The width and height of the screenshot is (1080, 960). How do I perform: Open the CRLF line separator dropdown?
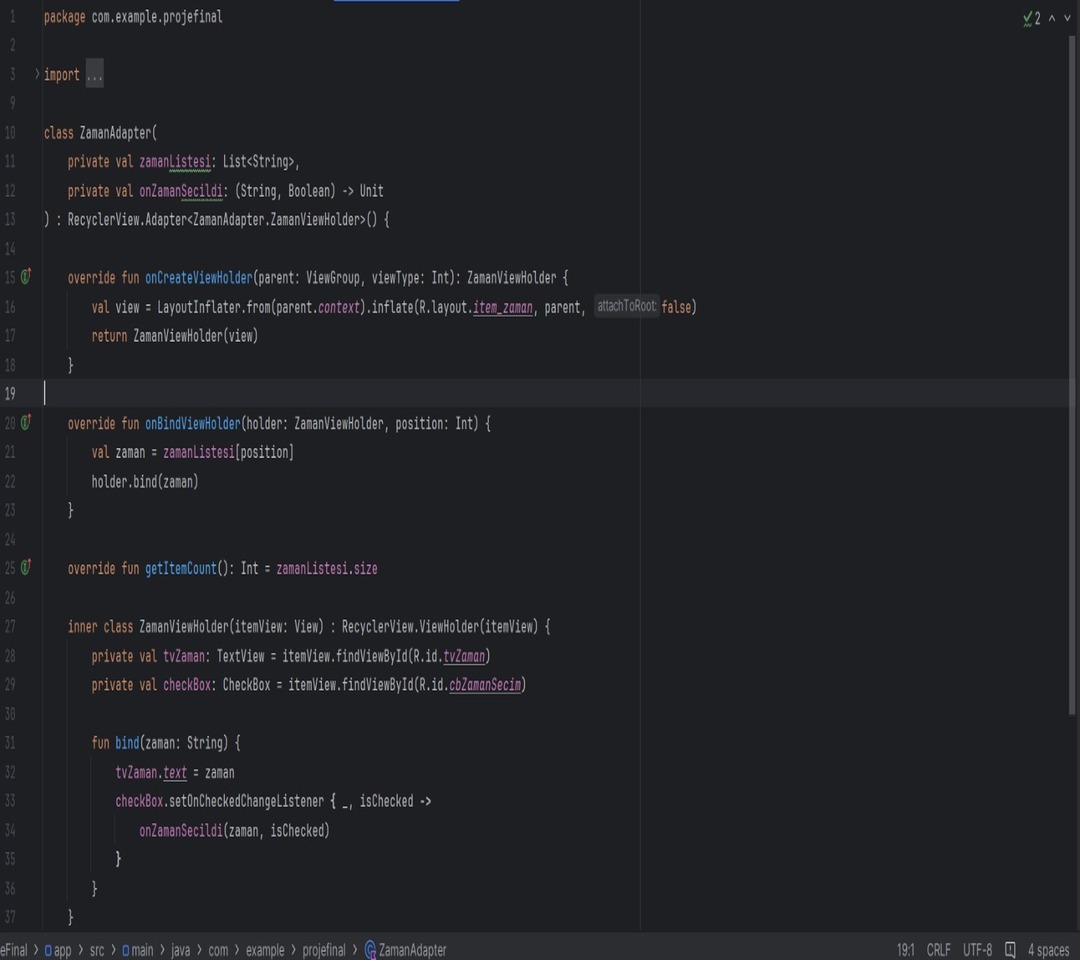(x=938, y=950)
